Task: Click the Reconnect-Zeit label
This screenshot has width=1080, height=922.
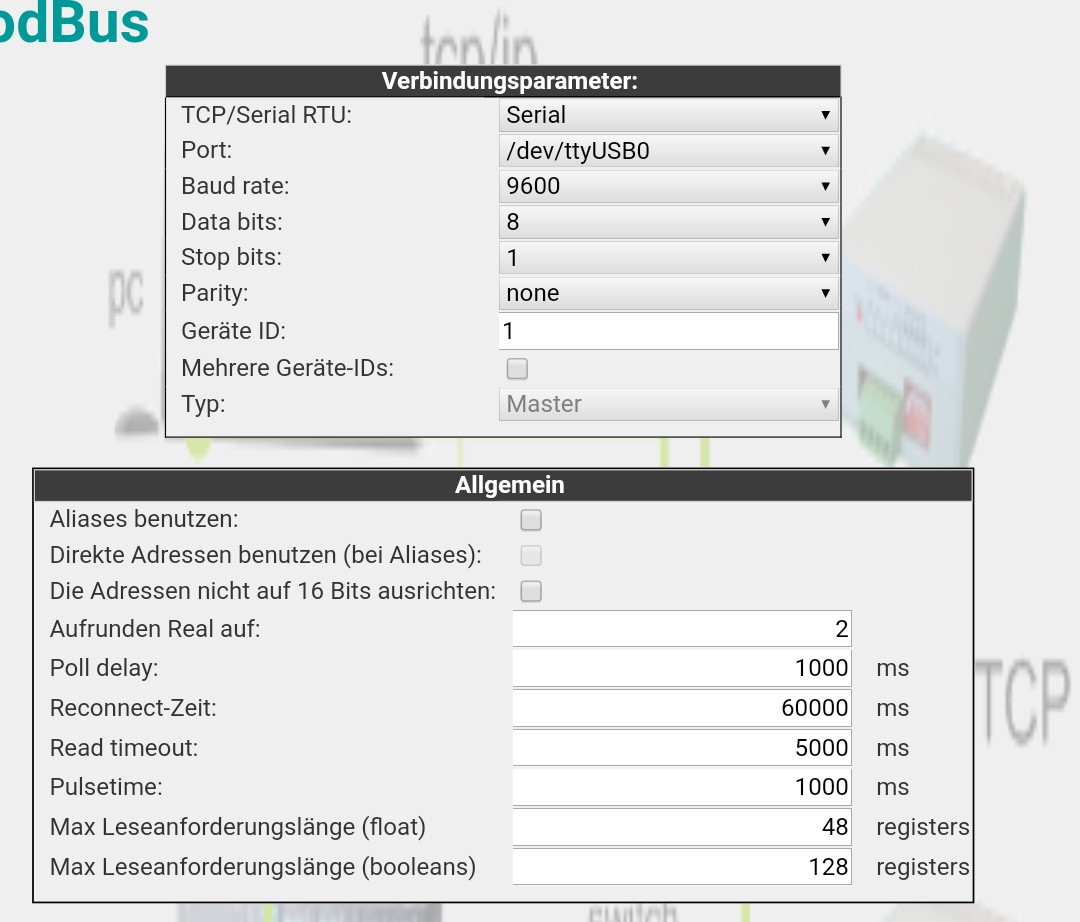Action: [x=133, y=708]
